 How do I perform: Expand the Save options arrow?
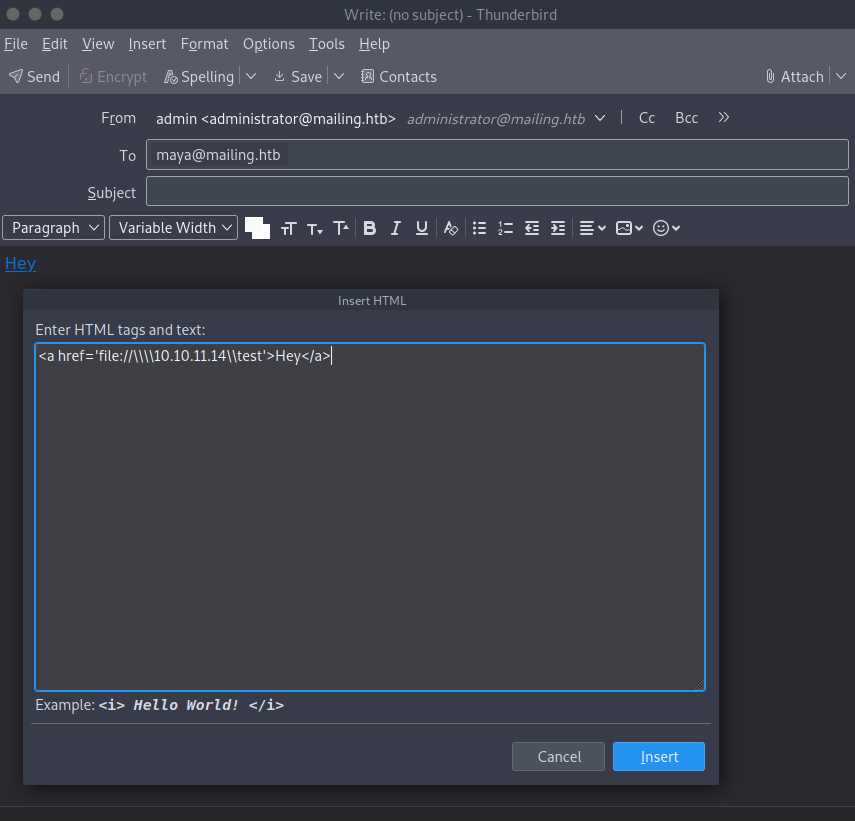click(339, 77)
